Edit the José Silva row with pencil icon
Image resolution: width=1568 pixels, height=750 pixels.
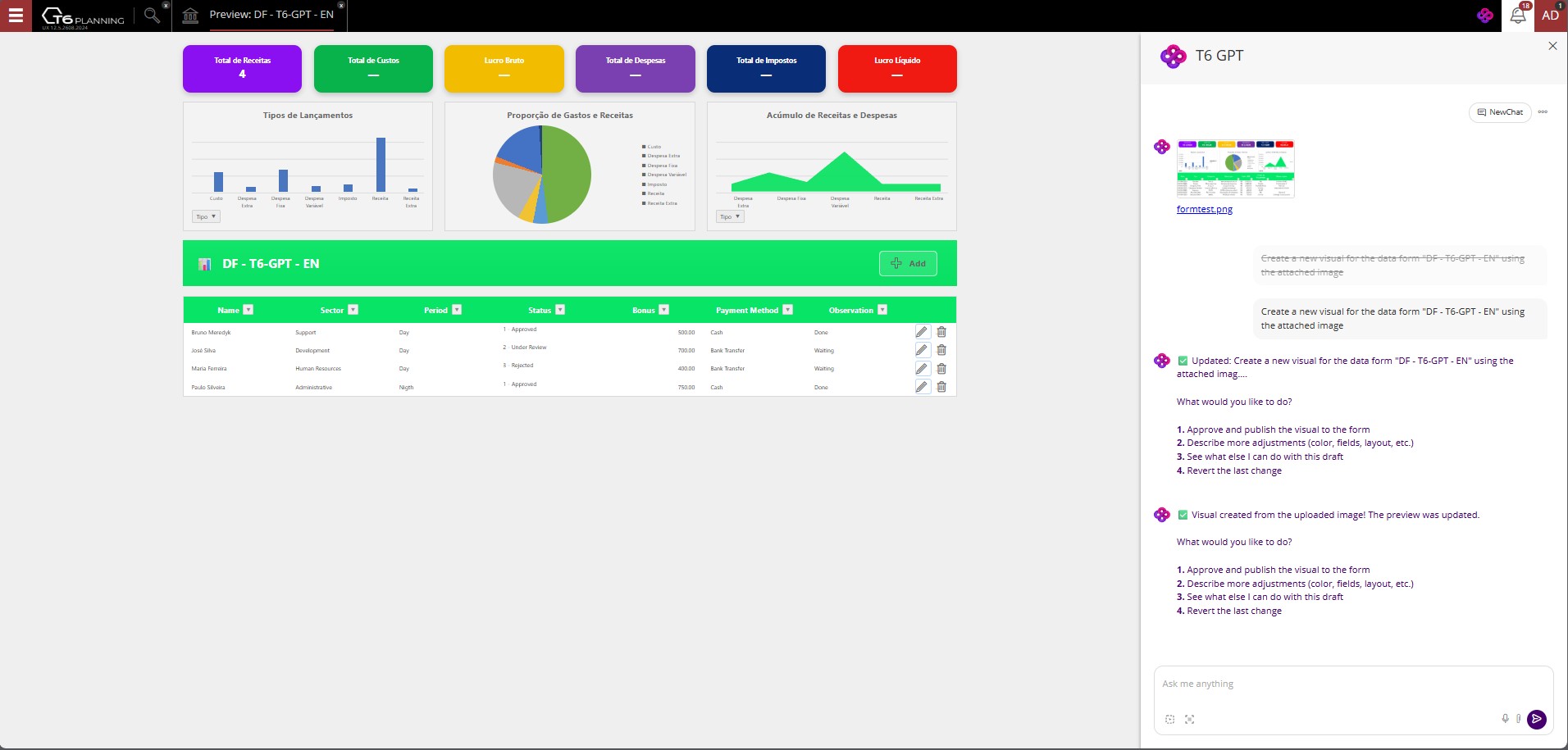923,350
